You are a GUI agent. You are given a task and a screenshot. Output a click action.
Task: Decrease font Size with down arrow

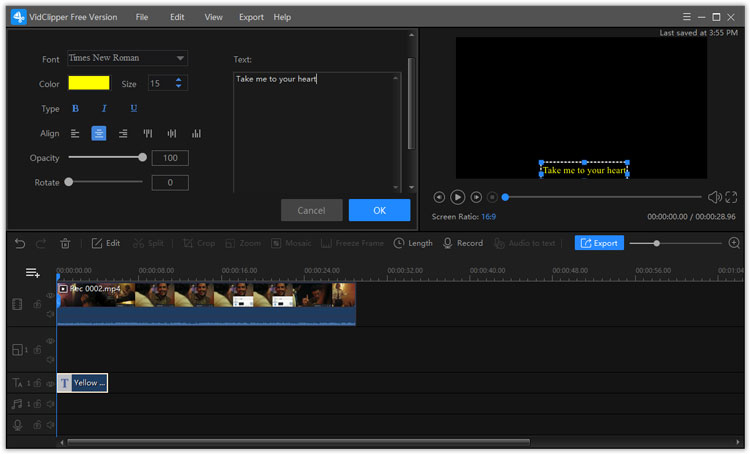pos(178,86)
